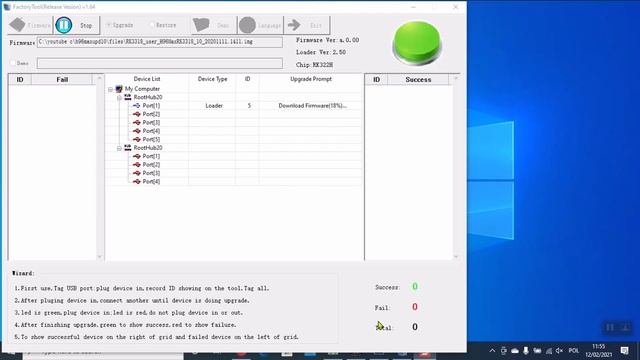
Task: Click the Stop button label
Action: 86,25
